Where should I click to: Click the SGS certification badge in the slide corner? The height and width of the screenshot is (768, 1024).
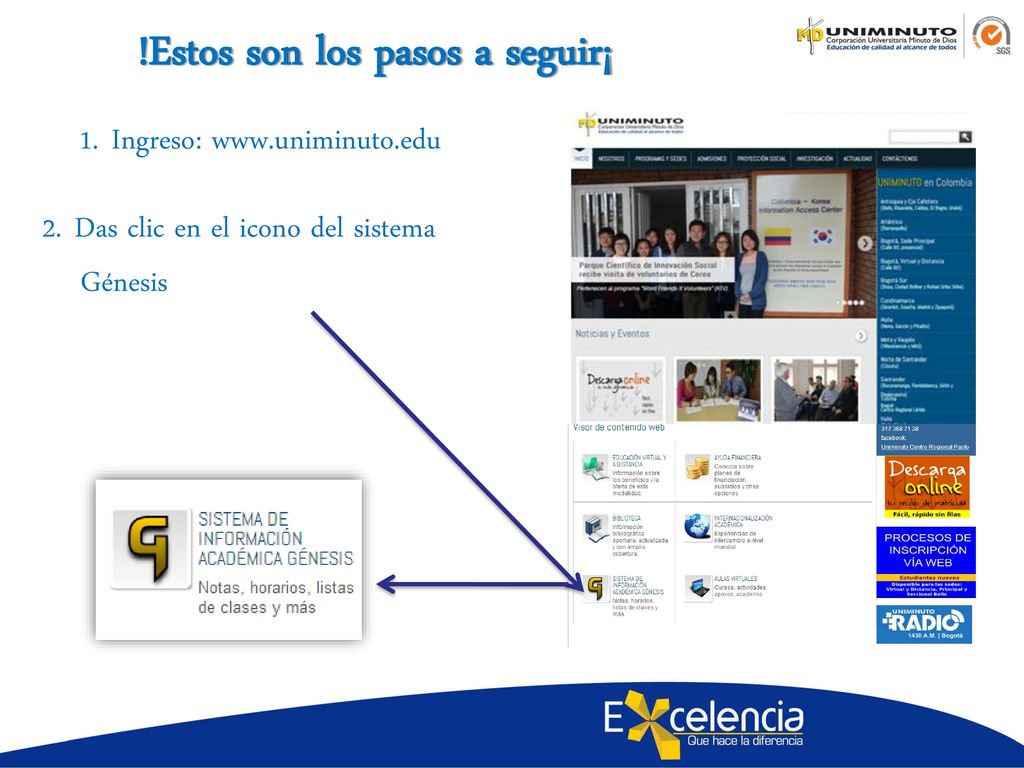[x=991, y=36]
